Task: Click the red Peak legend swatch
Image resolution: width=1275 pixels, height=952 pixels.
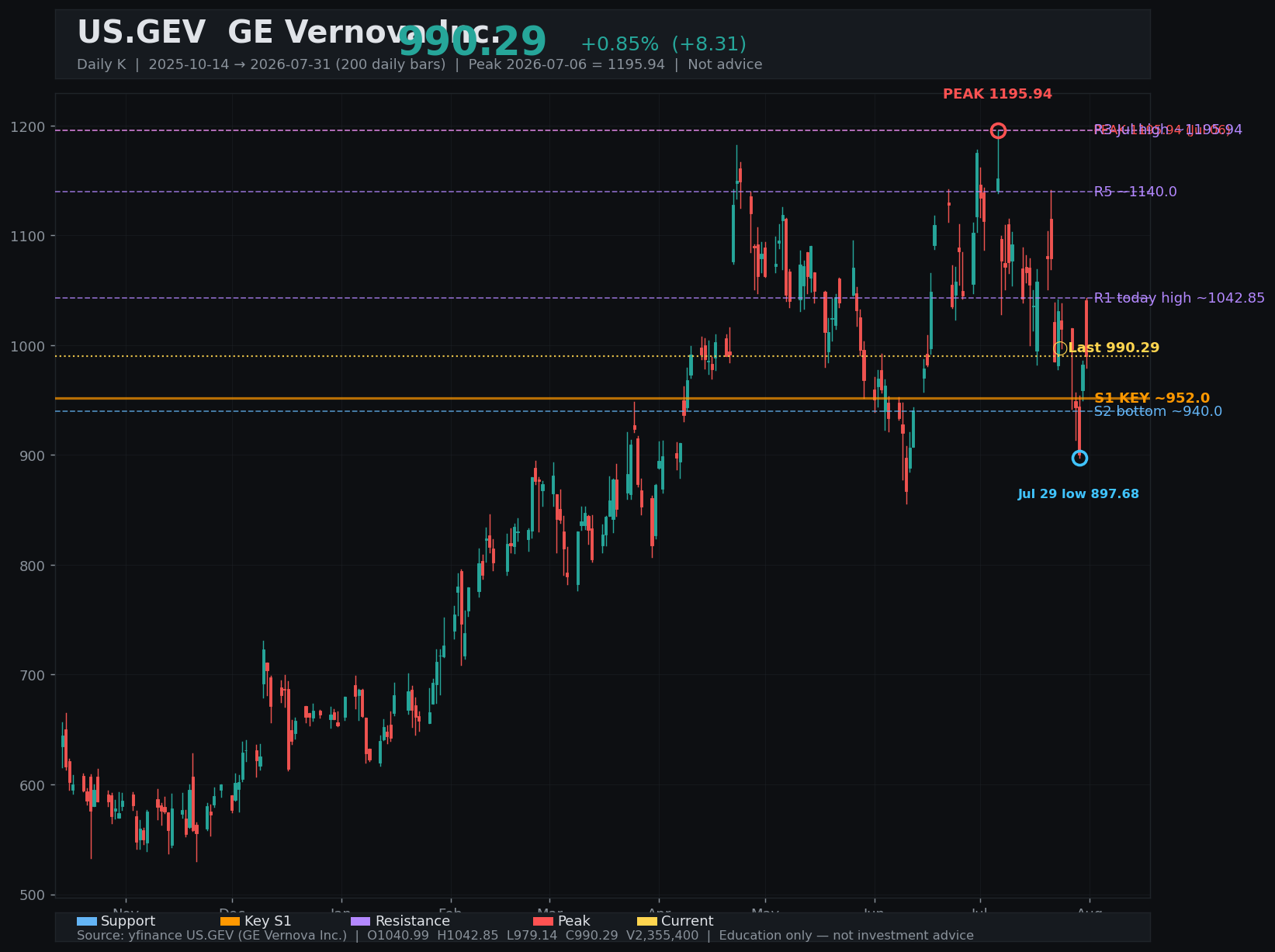Action: tap(543, 921)
